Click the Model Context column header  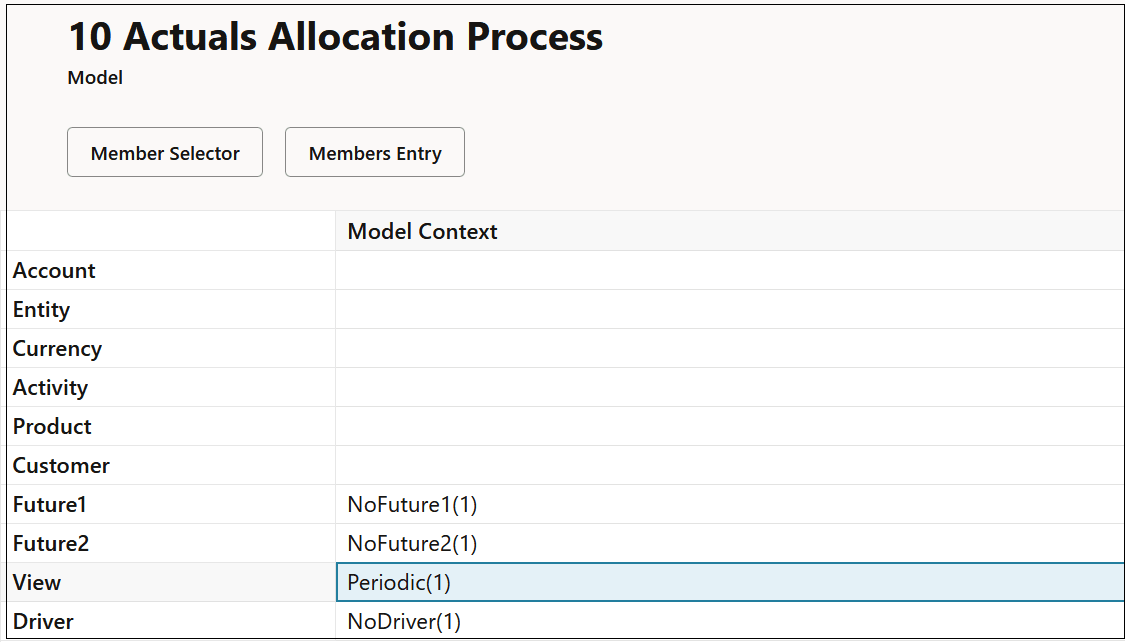pos(422,231)
